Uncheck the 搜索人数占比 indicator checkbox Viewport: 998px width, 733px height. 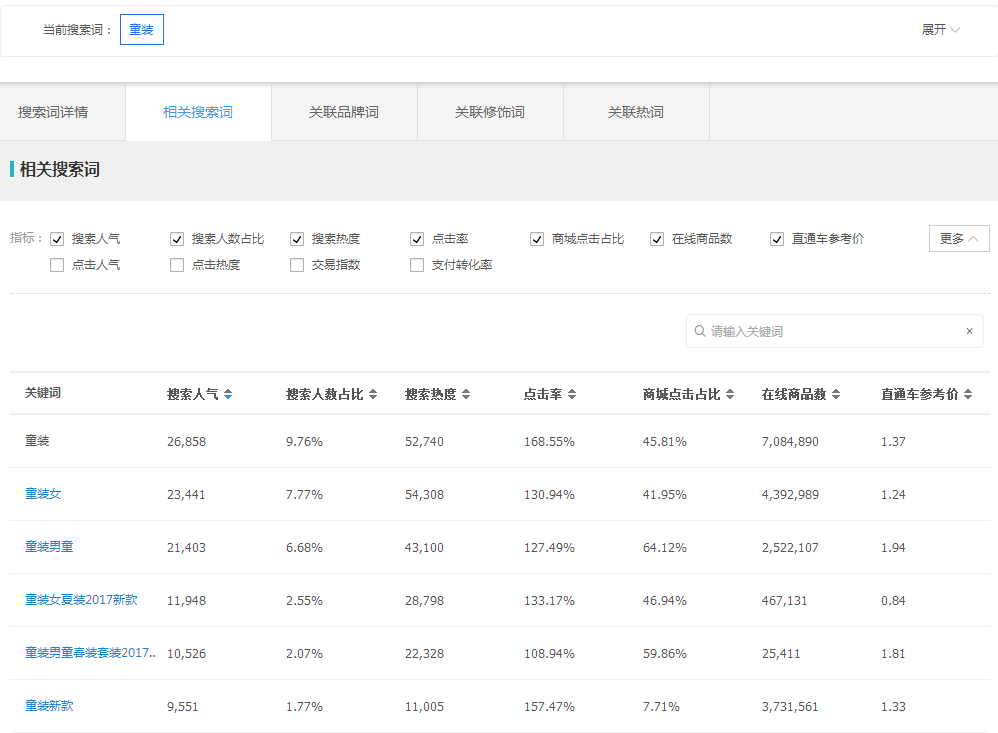pyautogui.click(x=177, y=239)
